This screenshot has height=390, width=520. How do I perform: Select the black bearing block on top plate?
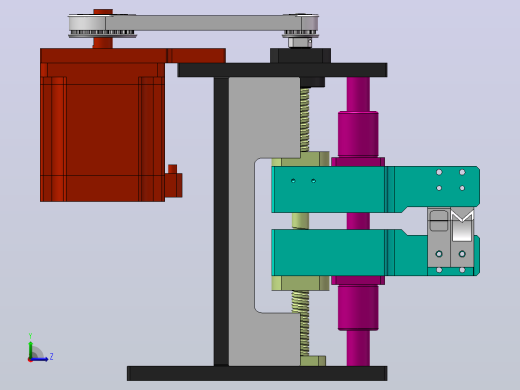tap(300, 55)
